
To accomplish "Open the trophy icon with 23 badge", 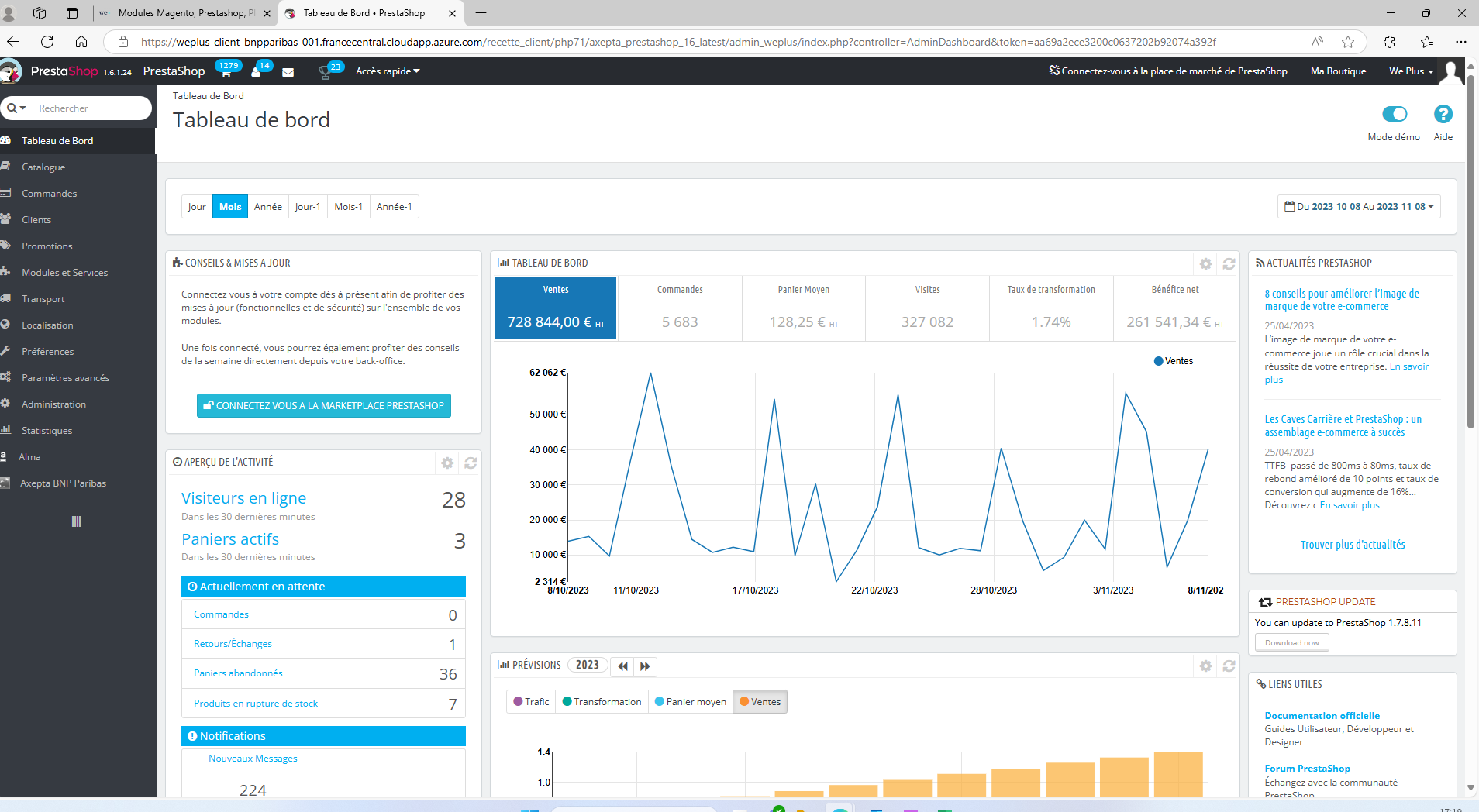I will tap(326, 71).
